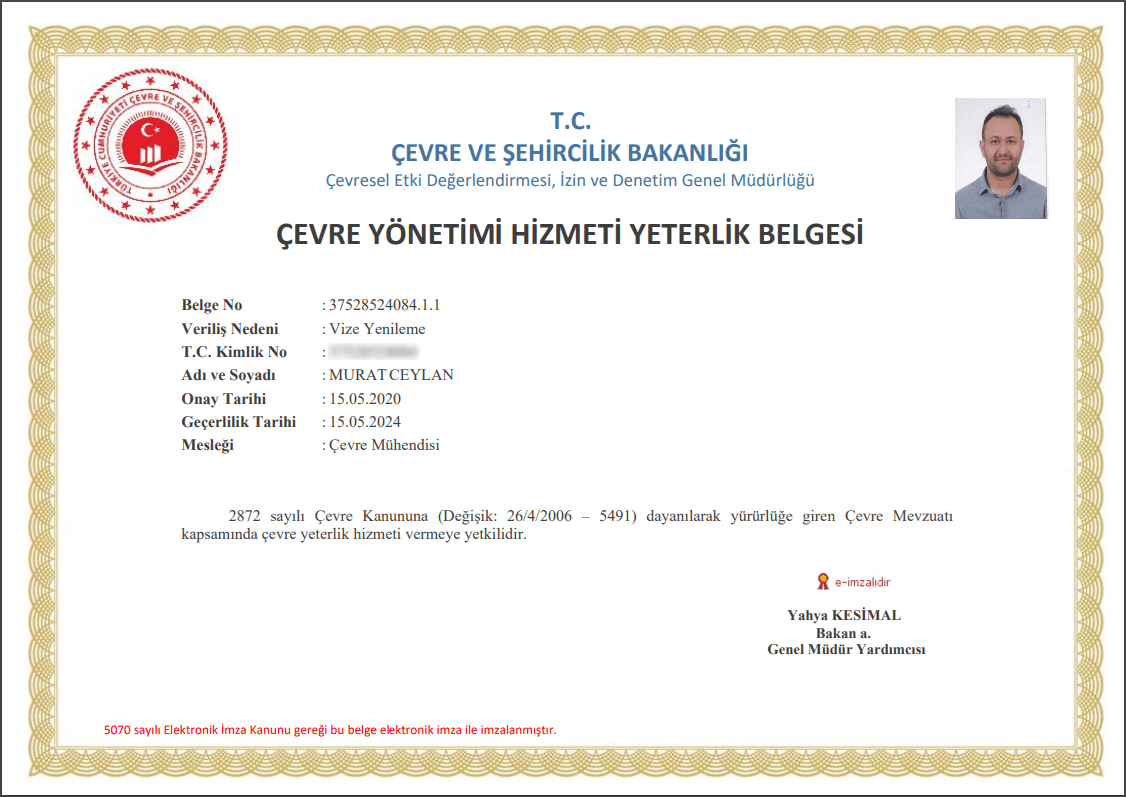The image size is (1126, 797).
Task: Click the Çevresel Etki Değerlendirmesi subtitle line
Action: pyautogui.click(x=570, y=180)
